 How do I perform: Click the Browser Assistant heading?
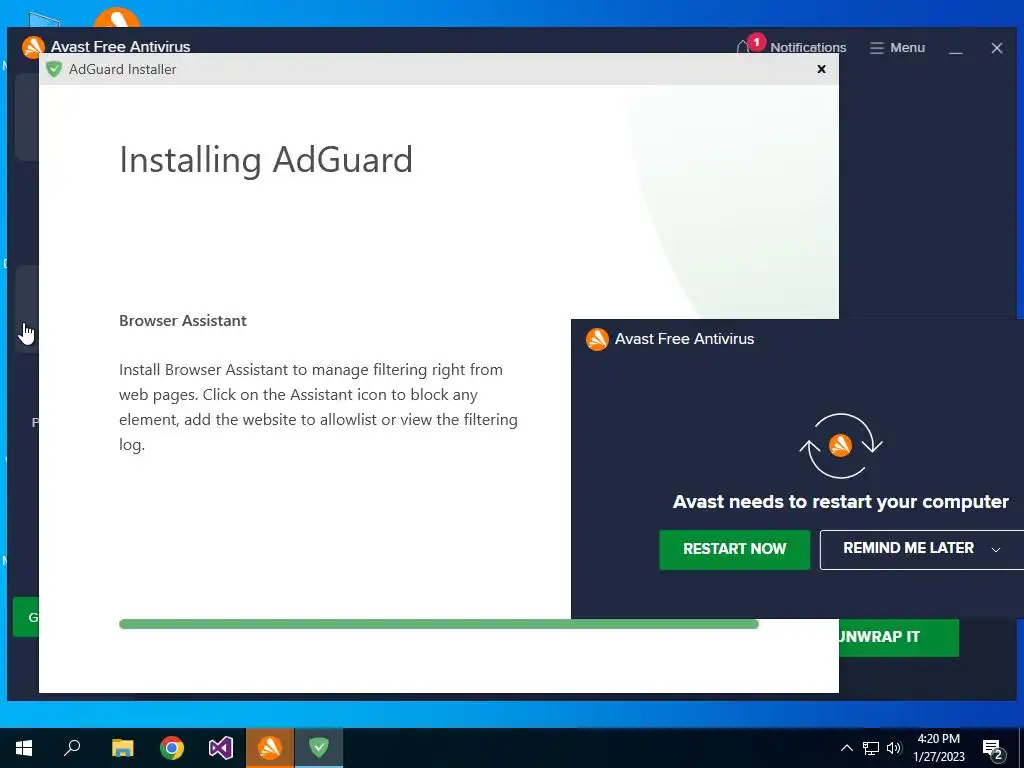pyautogui.click(x=183, y=321)
